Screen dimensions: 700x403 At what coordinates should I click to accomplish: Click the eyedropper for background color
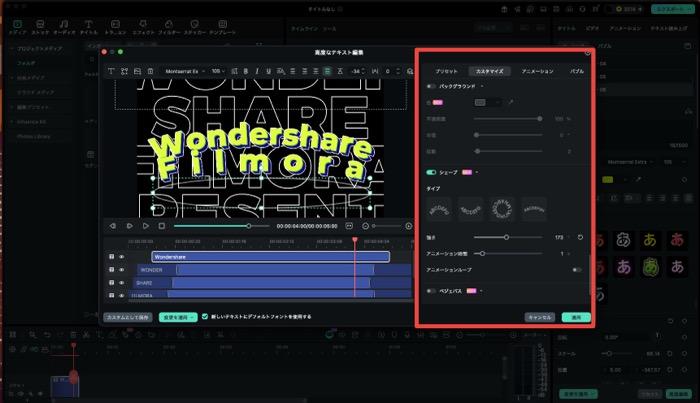click(511, 102)
